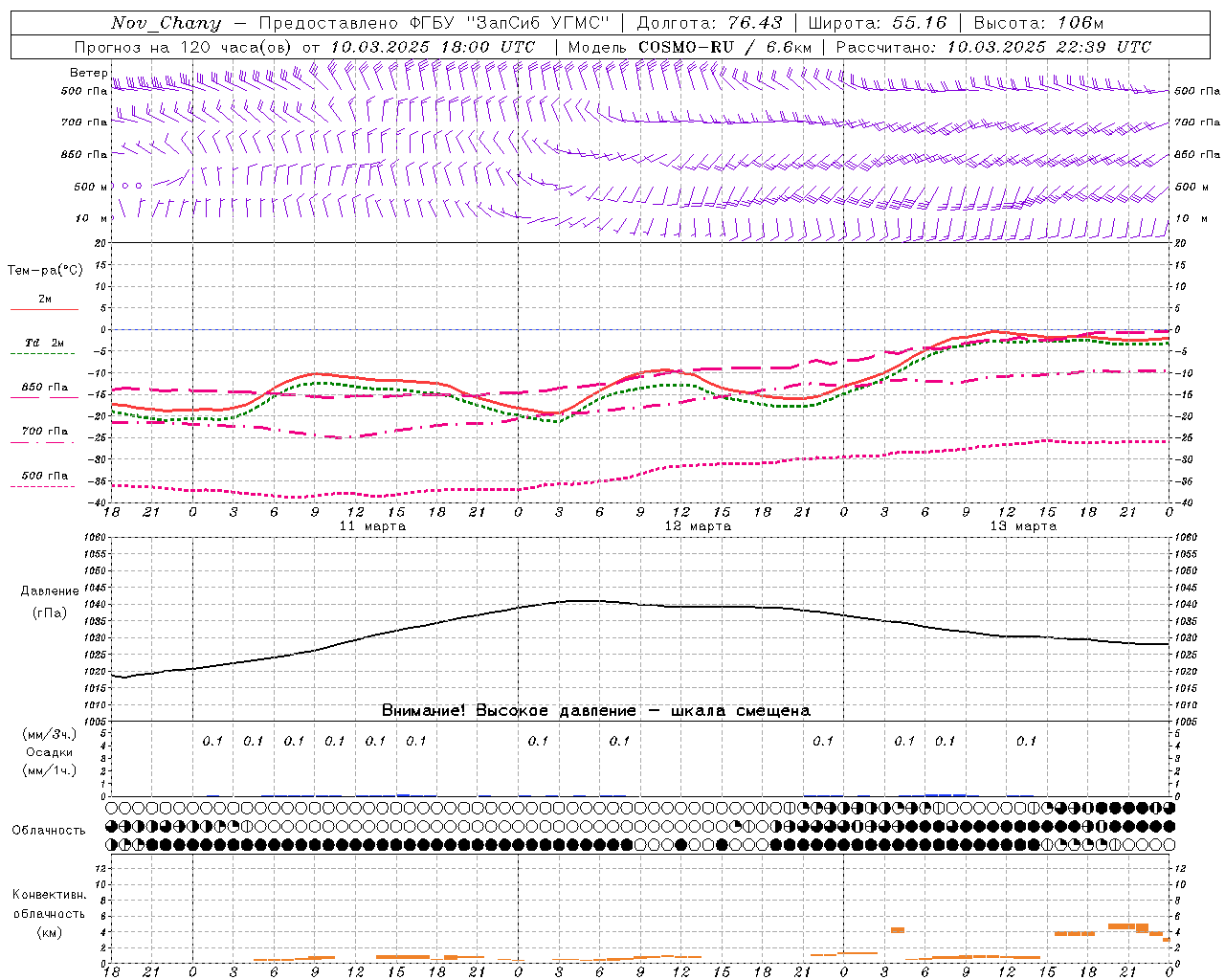This screenshot has height=980, width=1225.
Task: Select the text Предоставлено ФГБУ "ЗапСиб УГМС"
Action: click(x=434, y=23)
